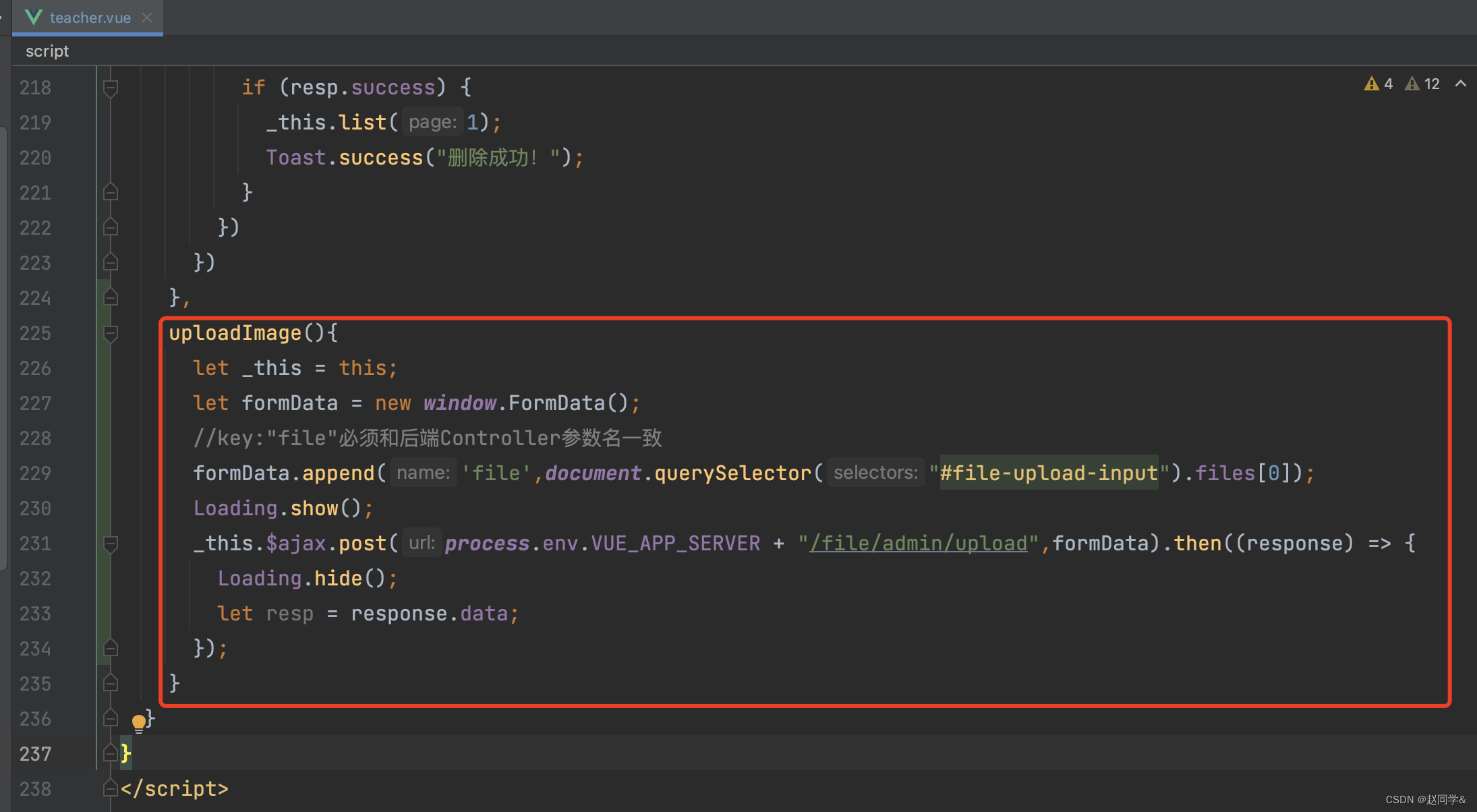Click the 'selectors:' parameter hint
The width and height of the screenshot is (1477, 812).
[x=875, y=473]
